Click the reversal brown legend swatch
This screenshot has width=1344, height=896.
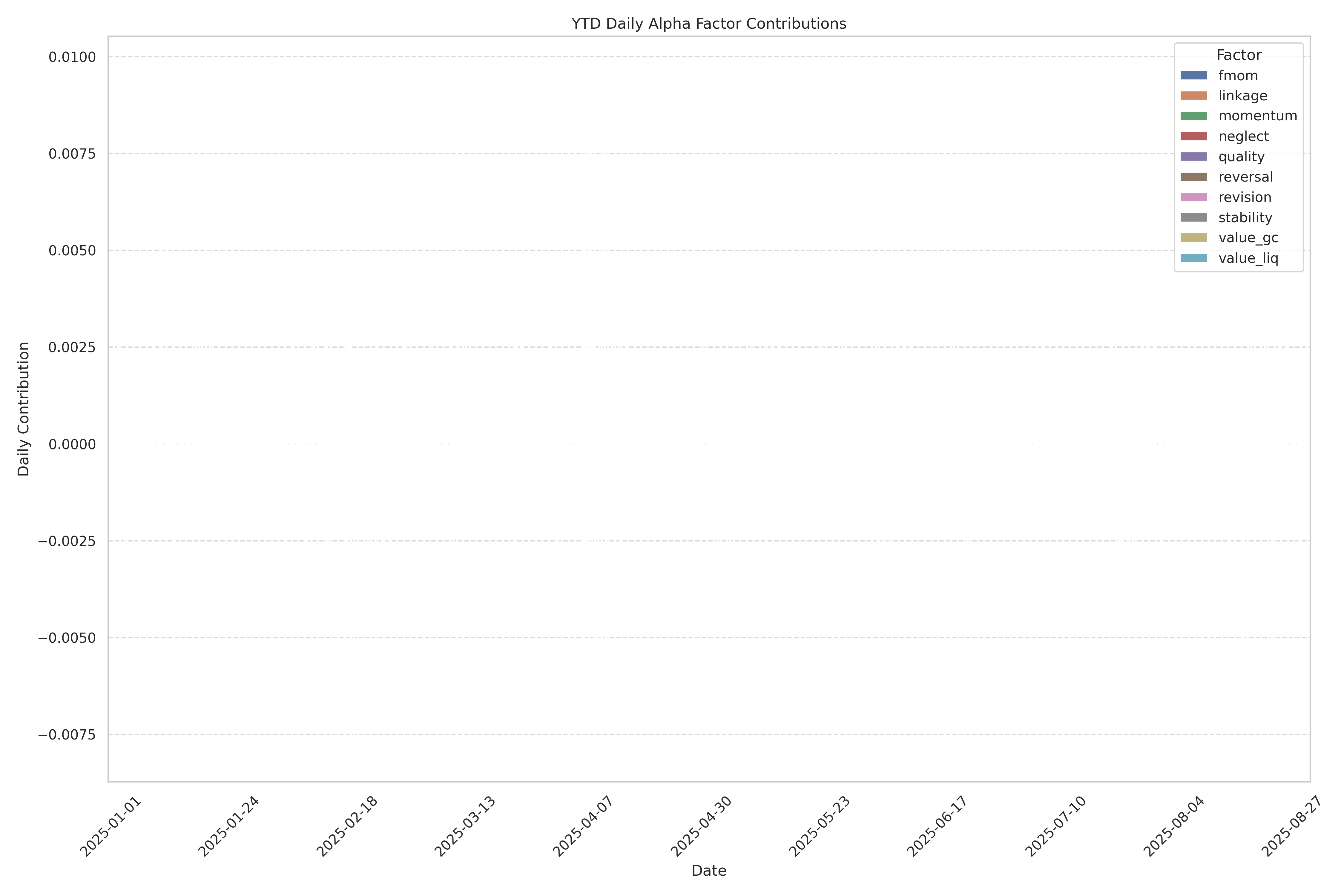pyautogui.click(x=1193, y=177)
